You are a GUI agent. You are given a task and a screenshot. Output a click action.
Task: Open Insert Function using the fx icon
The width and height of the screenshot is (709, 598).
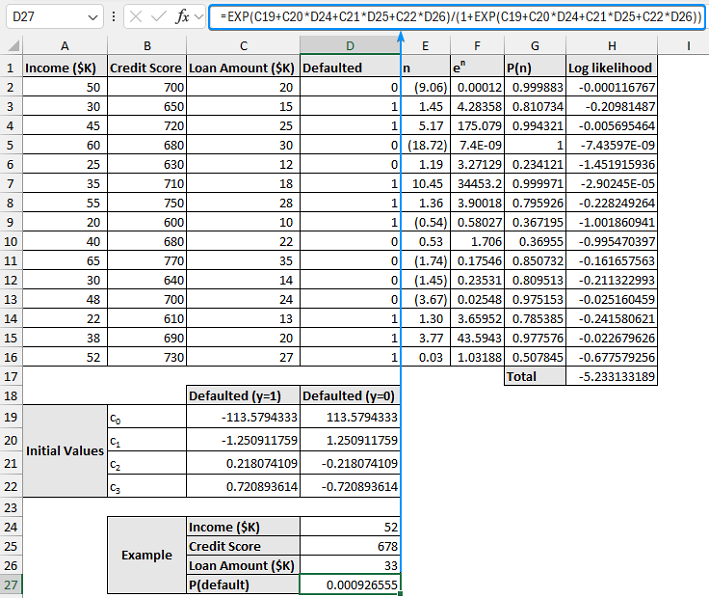click(184, 17)
